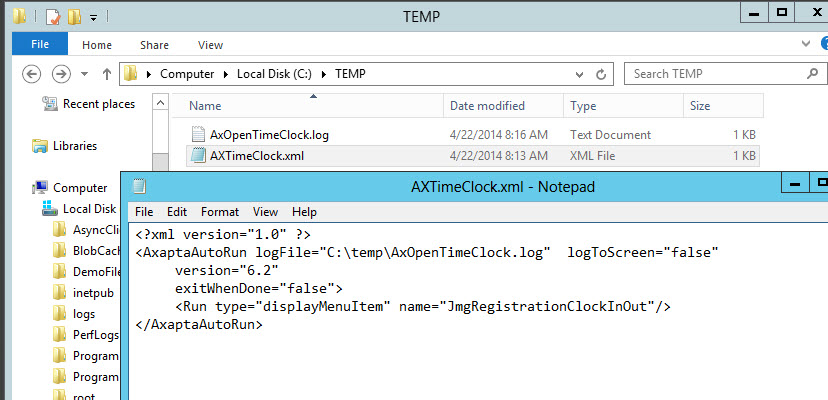The height and width of the screenshot is (400, 828).
Task: Open Customize Quick Access Toolbar dropdown arrow
Action: click(x=92, y=18)
